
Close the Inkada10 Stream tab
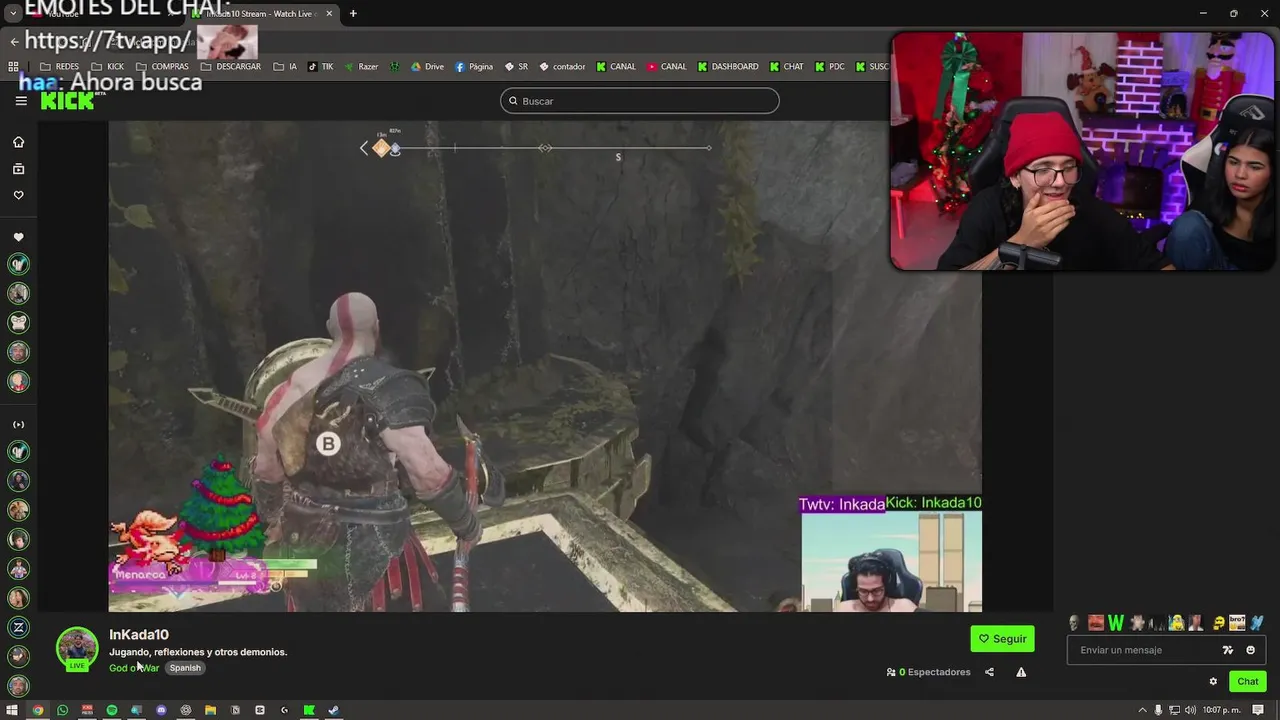click(329, 14)
